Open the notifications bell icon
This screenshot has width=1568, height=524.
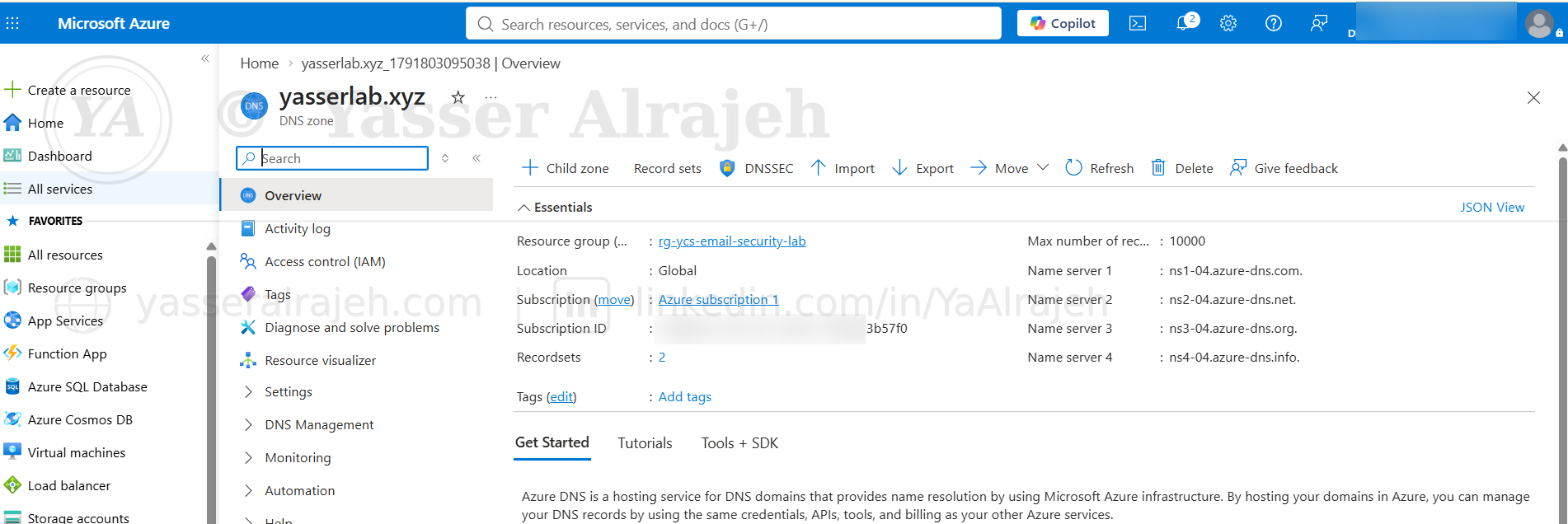[x=1185, y=23]
